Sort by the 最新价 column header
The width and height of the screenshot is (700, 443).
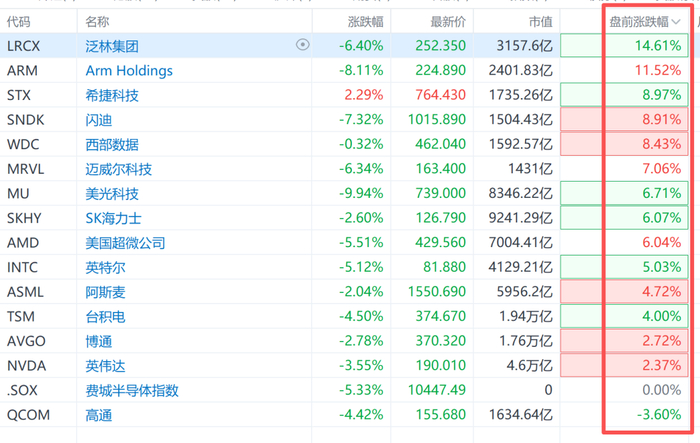(448, 22)
